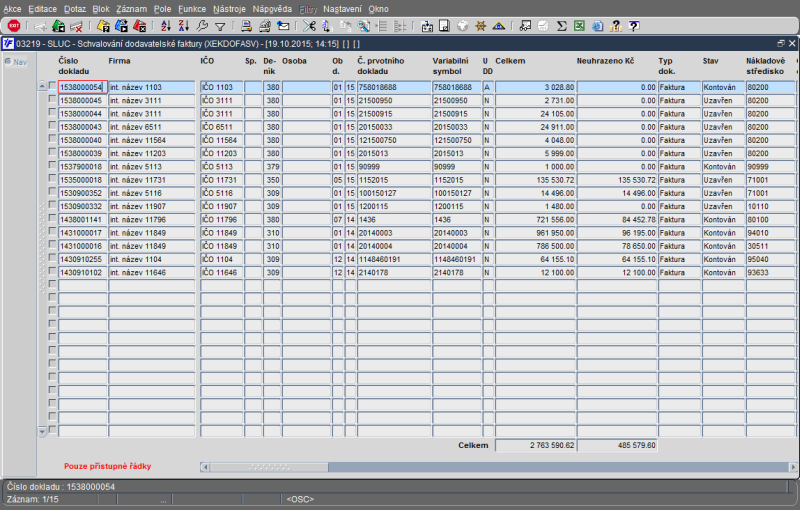Sort ascending with the A-Z icon
This screenshot has width=800, height=510.
point(166,26)
